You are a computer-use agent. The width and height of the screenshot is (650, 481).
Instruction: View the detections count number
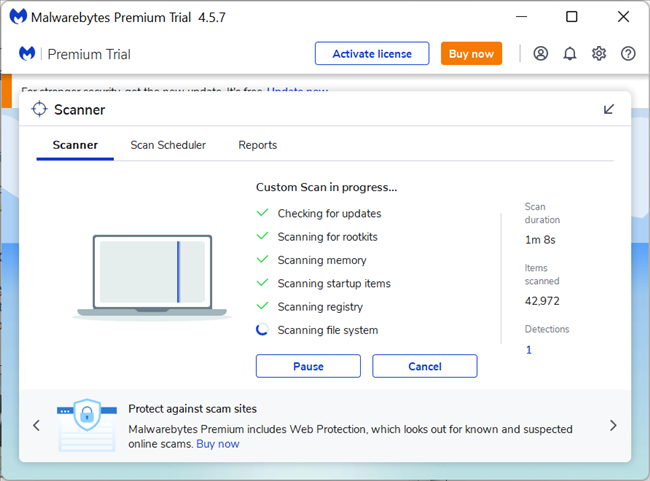coord(529,350)
